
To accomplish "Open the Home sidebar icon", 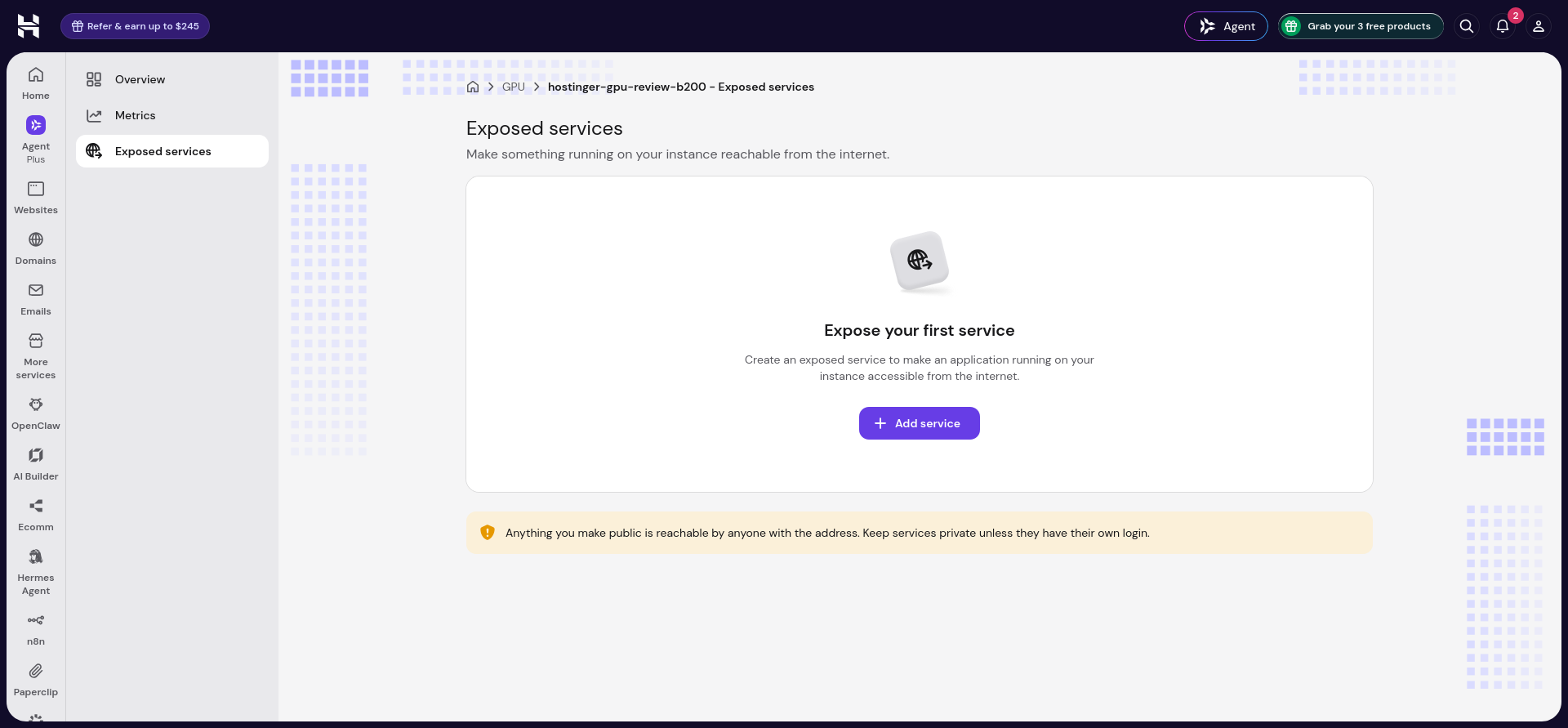I will pyautogui.click(x=36, y=83).
